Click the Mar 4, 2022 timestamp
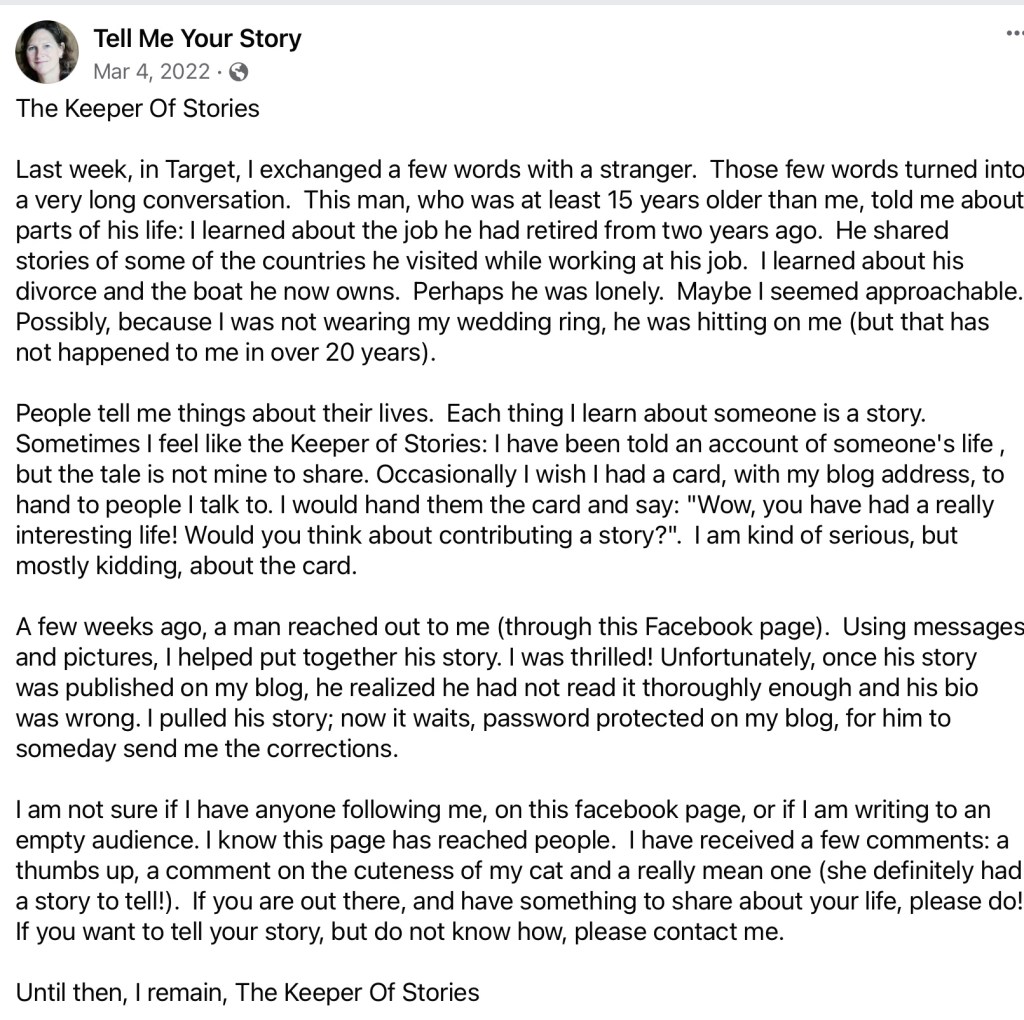 [152, 72]
